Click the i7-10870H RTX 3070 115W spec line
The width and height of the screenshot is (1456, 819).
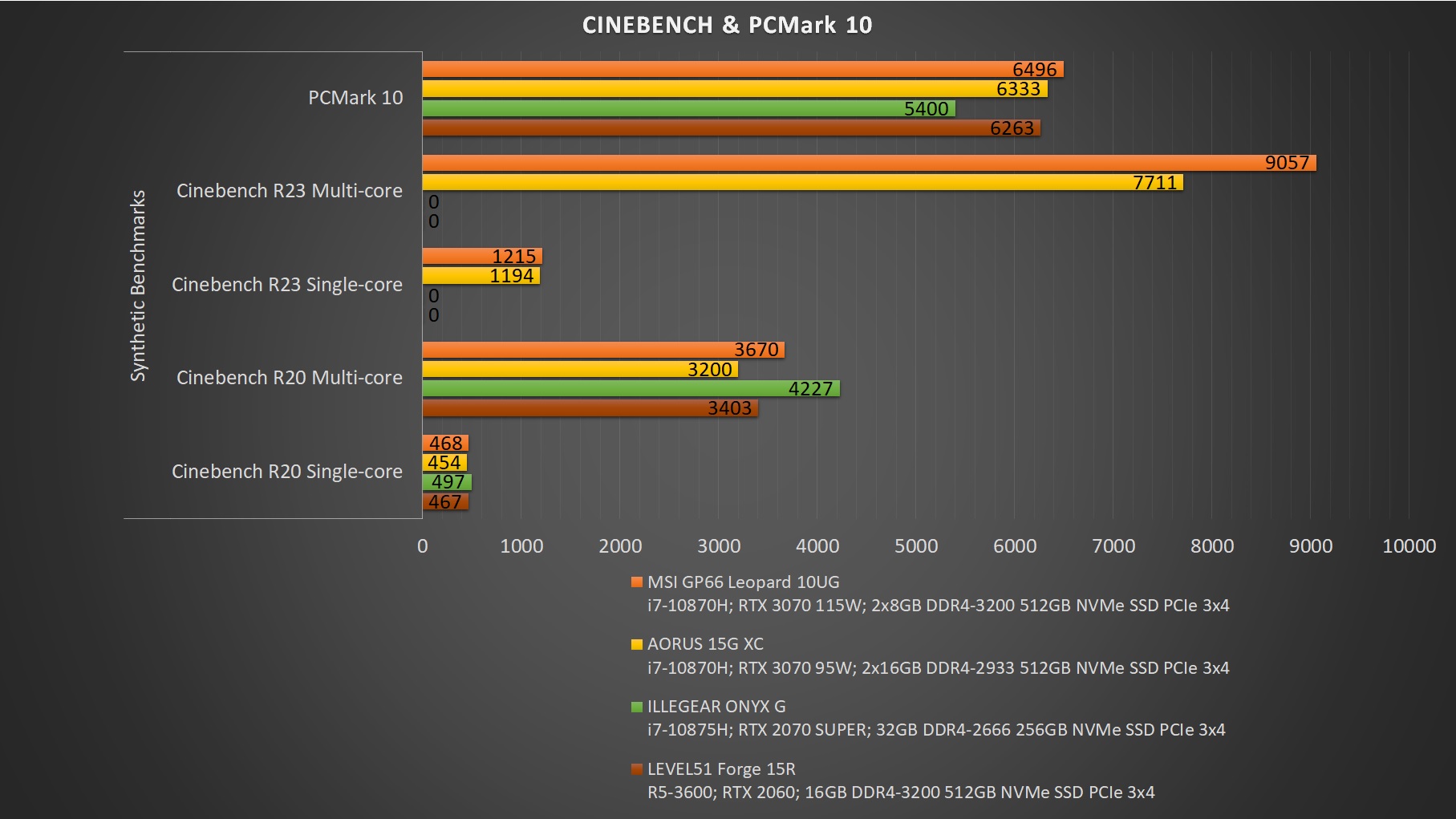click(939, 606)
